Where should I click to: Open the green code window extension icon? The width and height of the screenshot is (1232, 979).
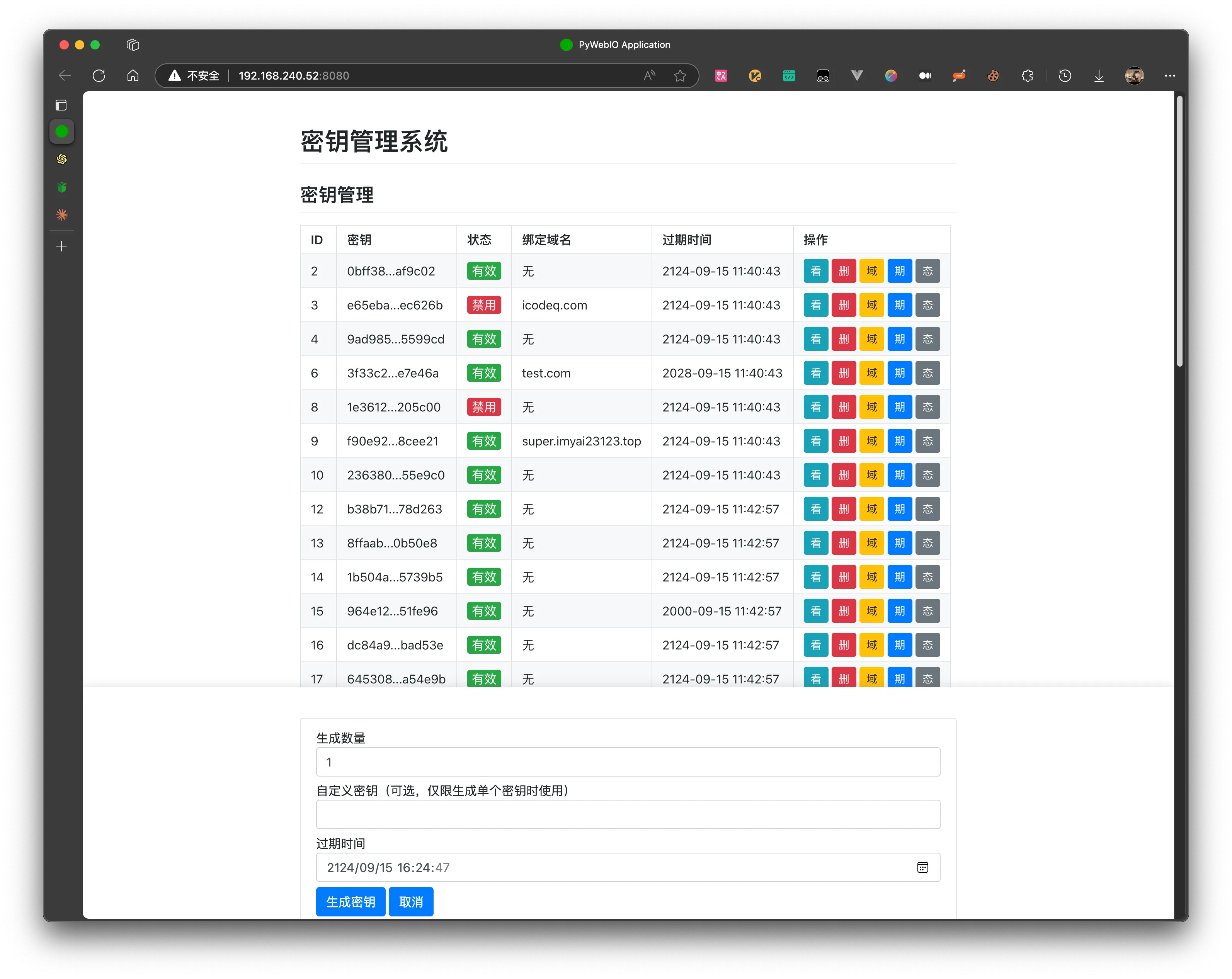pos(789,75)
